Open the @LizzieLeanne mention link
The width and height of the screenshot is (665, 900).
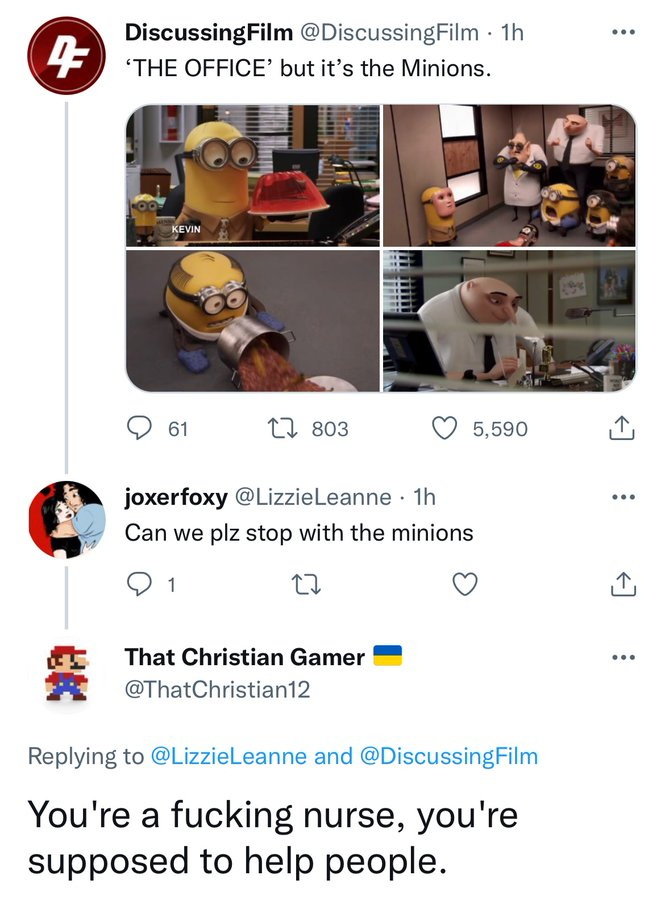[228, 756]
